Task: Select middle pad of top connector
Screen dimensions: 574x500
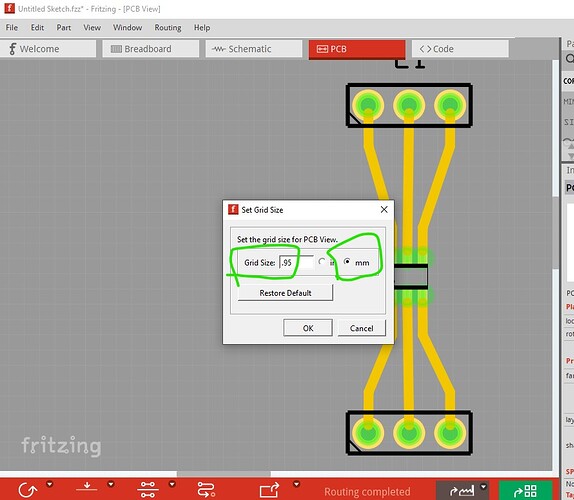Action: 409,105
